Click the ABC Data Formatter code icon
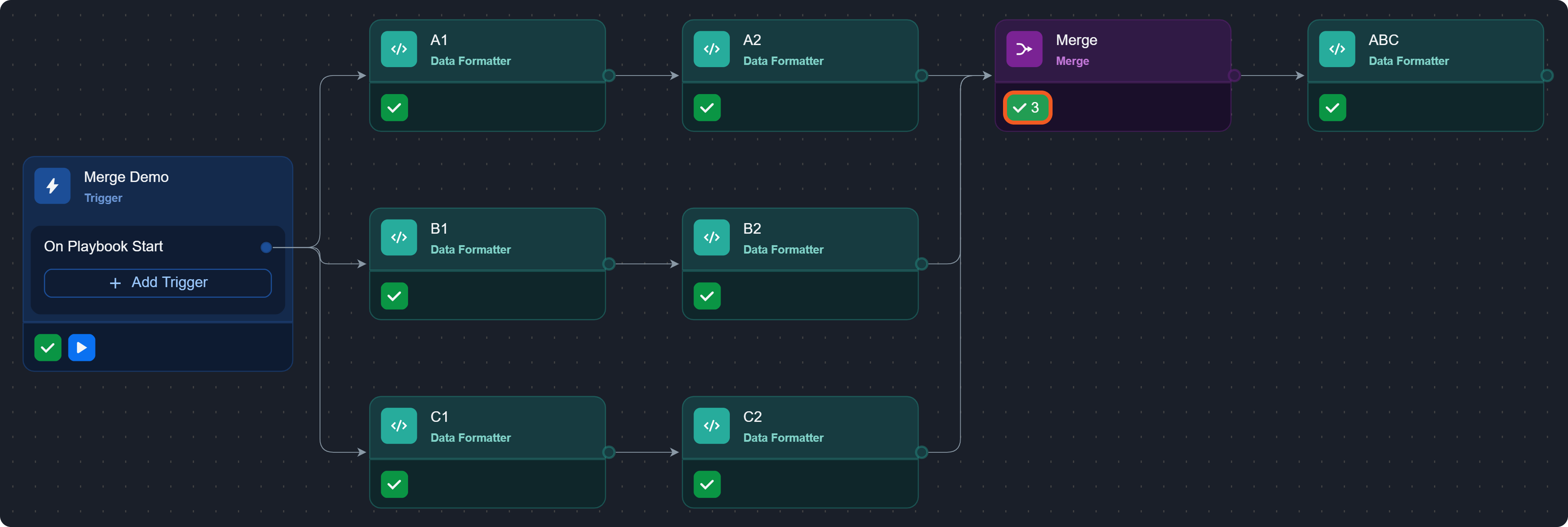The width and height of the screenshot is (1568, 527). pos(1337,49)
